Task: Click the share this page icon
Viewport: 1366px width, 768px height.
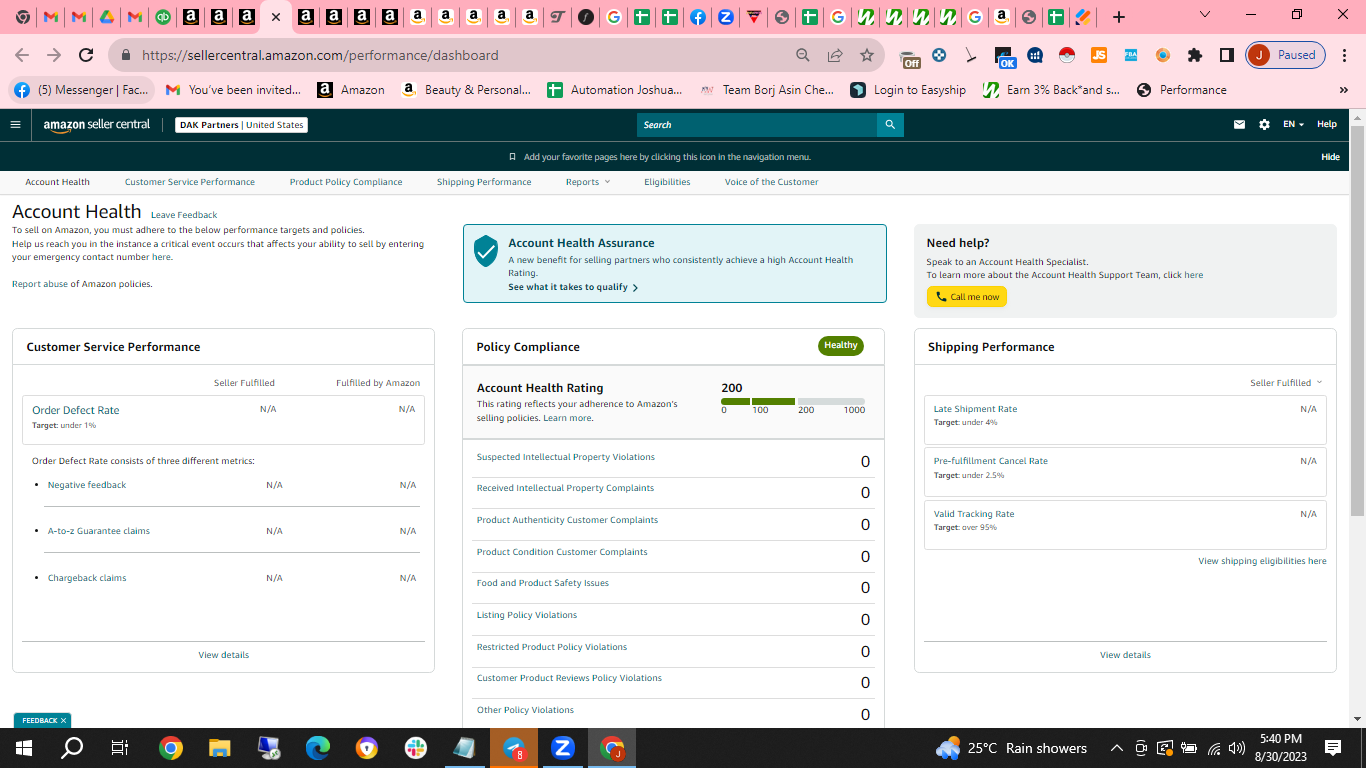Action: point(835,55)
